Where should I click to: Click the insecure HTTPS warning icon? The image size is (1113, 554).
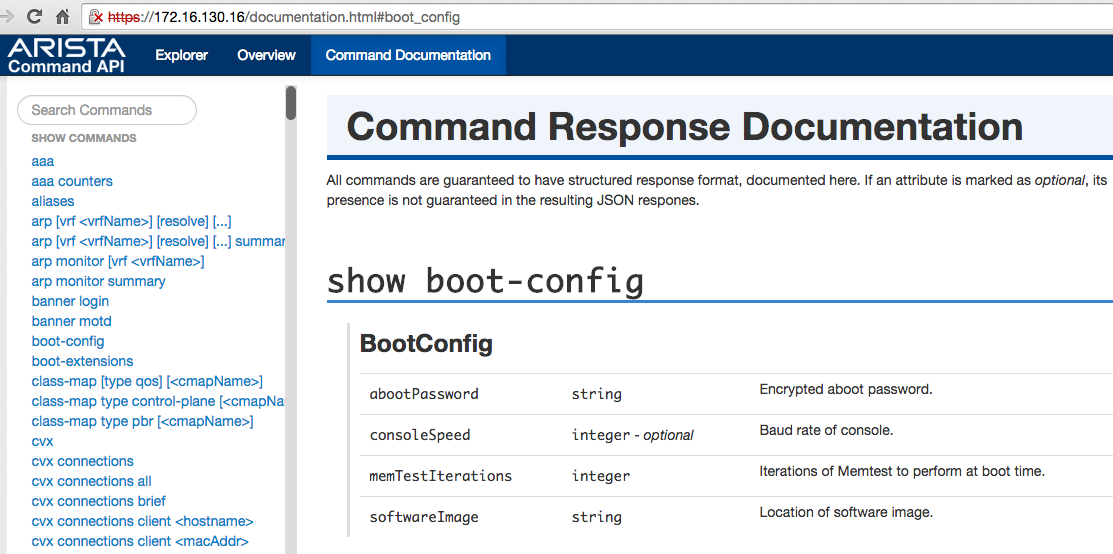coord(96,17)
